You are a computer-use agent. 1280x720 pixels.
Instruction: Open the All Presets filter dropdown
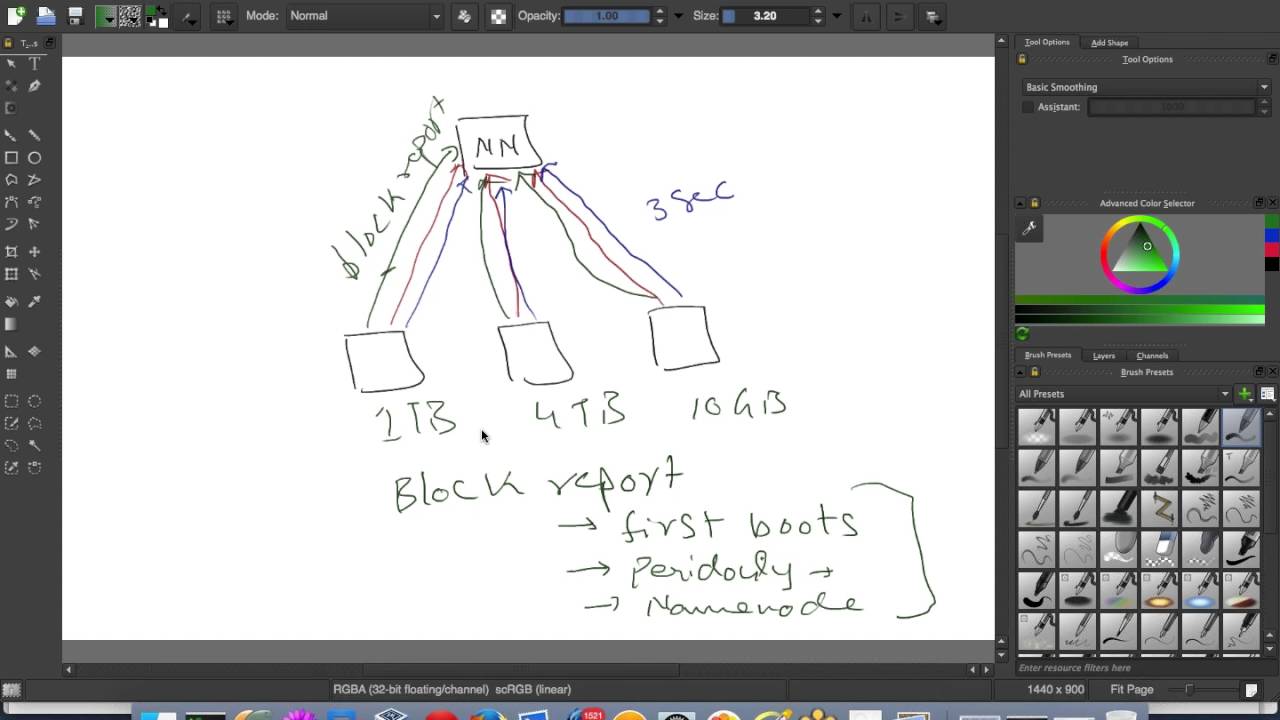point(1124,394)
